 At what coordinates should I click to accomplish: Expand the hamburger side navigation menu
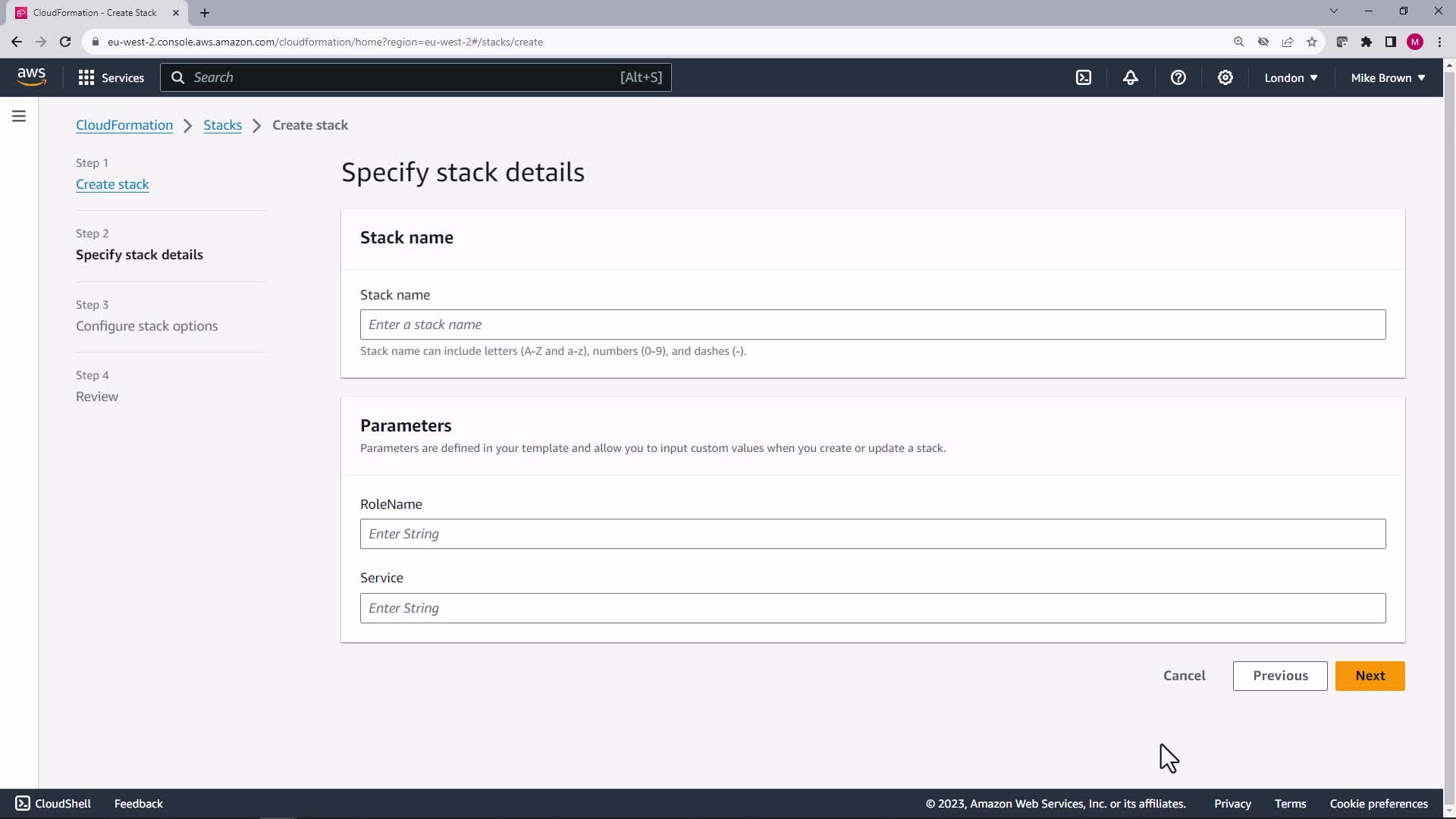[19, 116]
